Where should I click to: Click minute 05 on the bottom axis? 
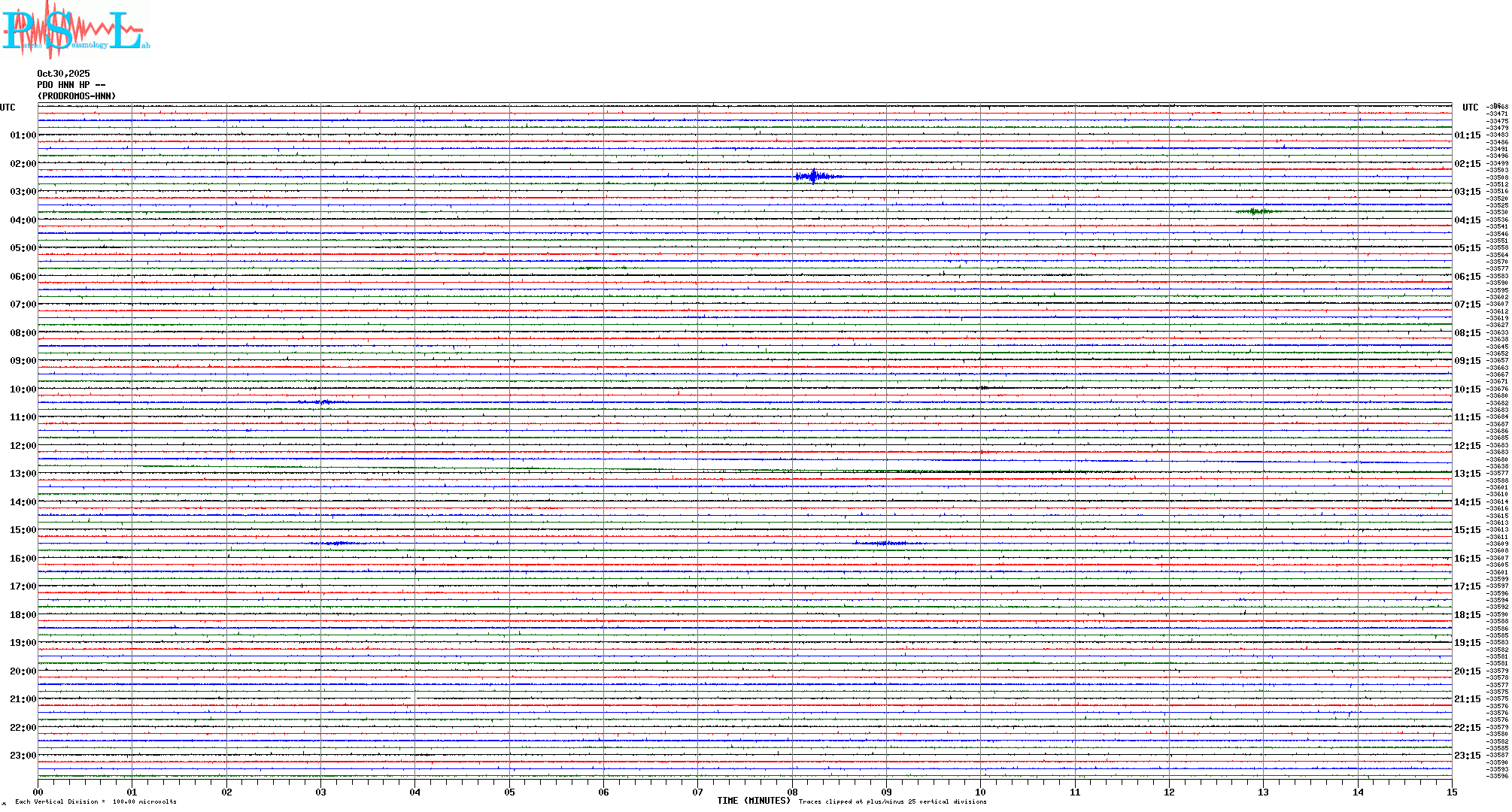click(x=509, y=792)
